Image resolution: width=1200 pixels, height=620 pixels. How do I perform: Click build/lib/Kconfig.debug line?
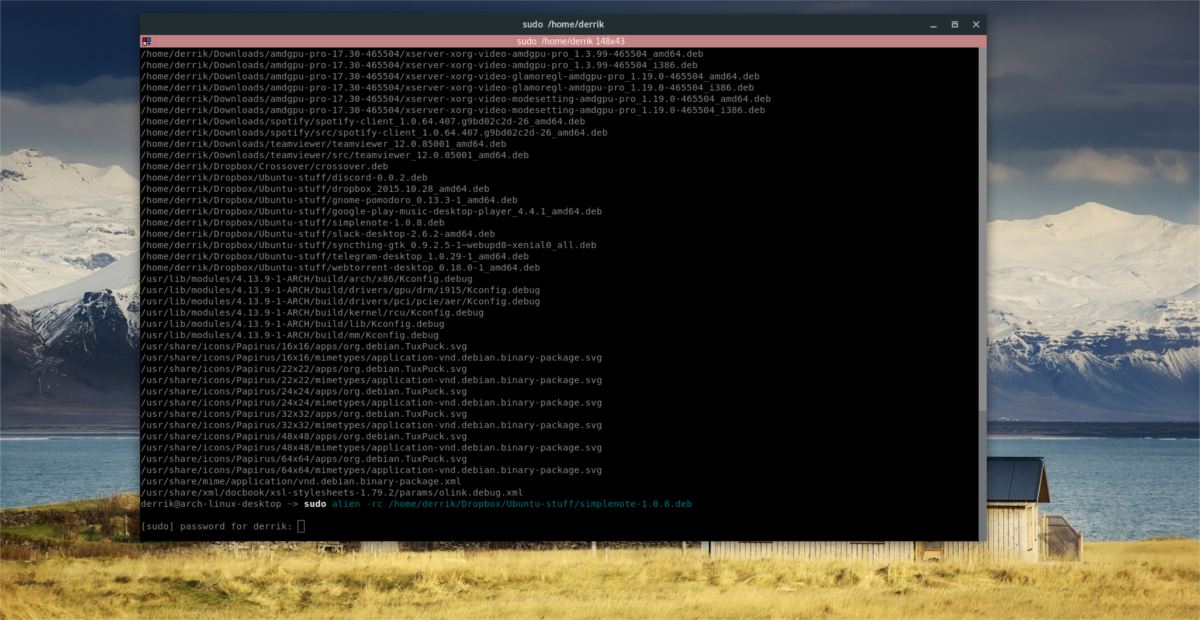tap(293, 324)
